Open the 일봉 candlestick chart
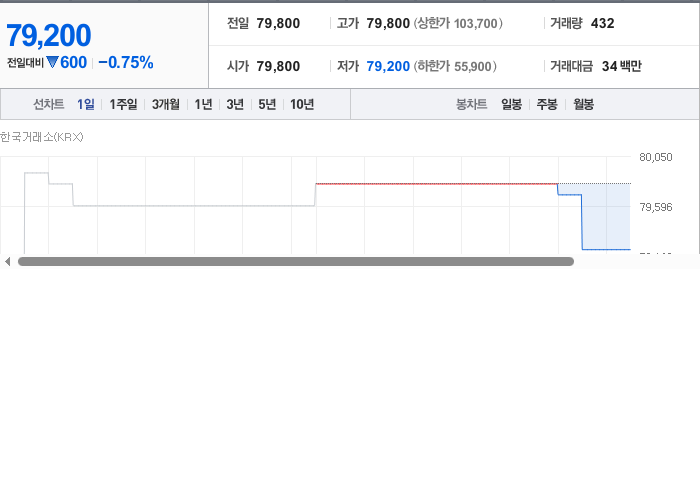Viewport: 700px width, 490px height. click(511, 104)
